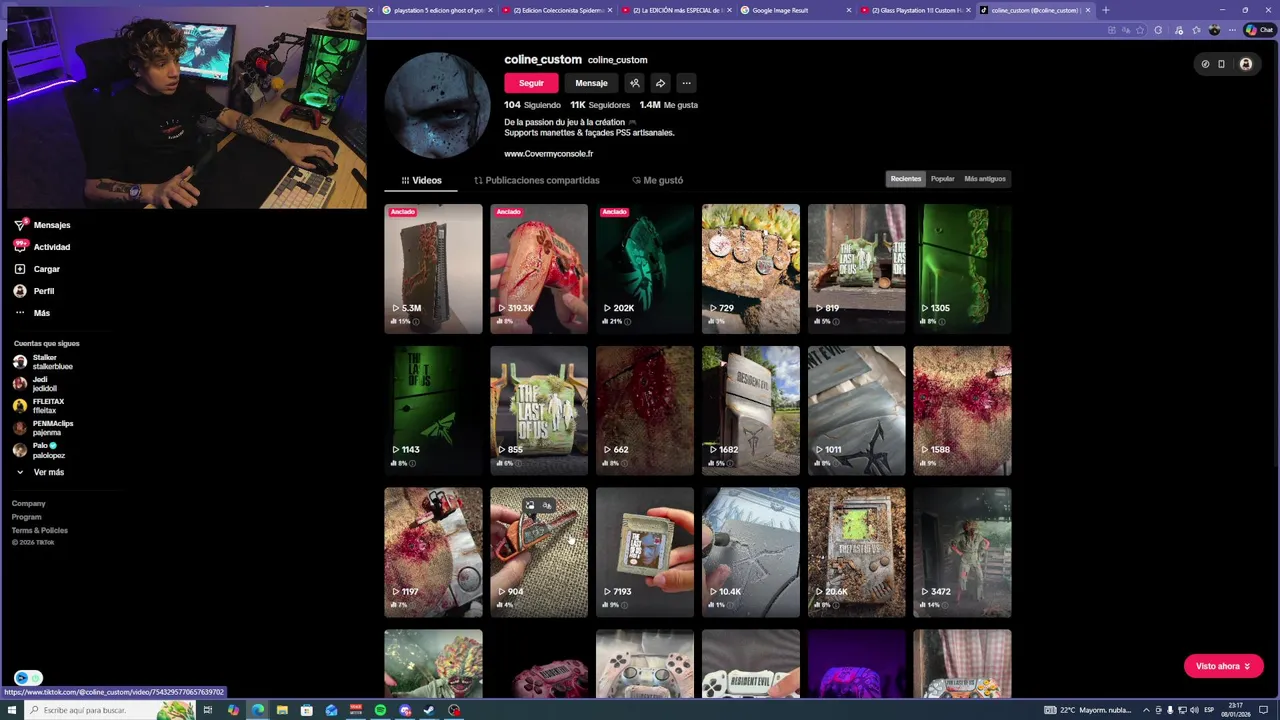This screenshot has width=1280, height=720.
Task: Click the Microsoft Edge taskbar icon
Action: point(258,710)
